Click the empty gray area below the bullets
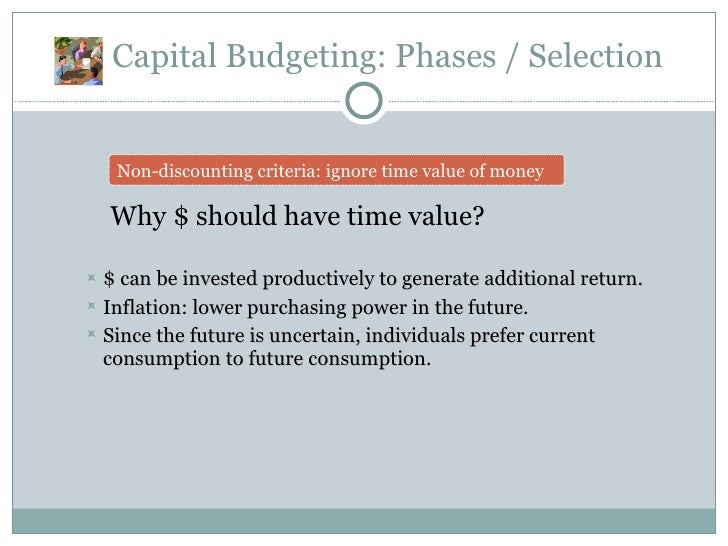Viewport: 728px width, 546px height. [x=364, y=440]
